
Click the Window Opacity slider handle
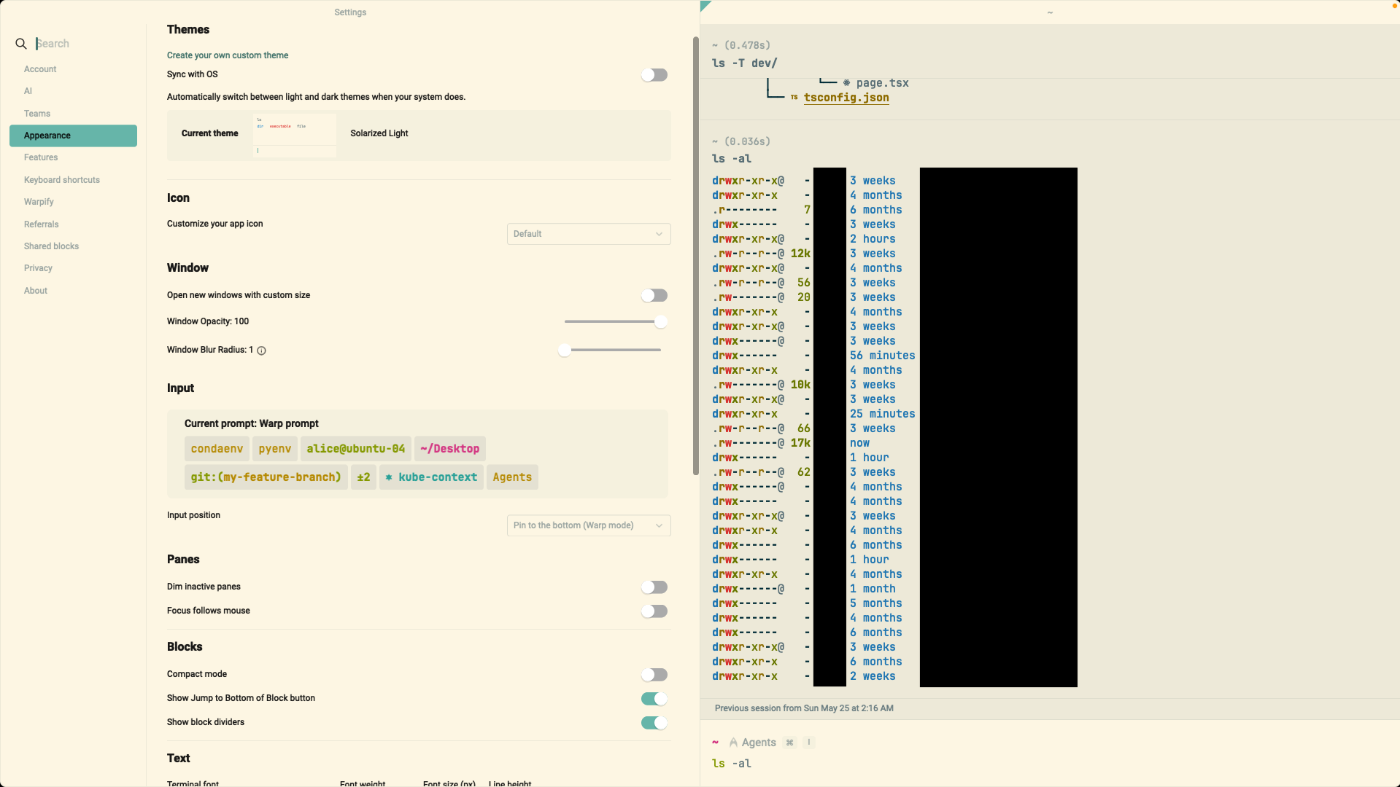(x=661, y=322)
